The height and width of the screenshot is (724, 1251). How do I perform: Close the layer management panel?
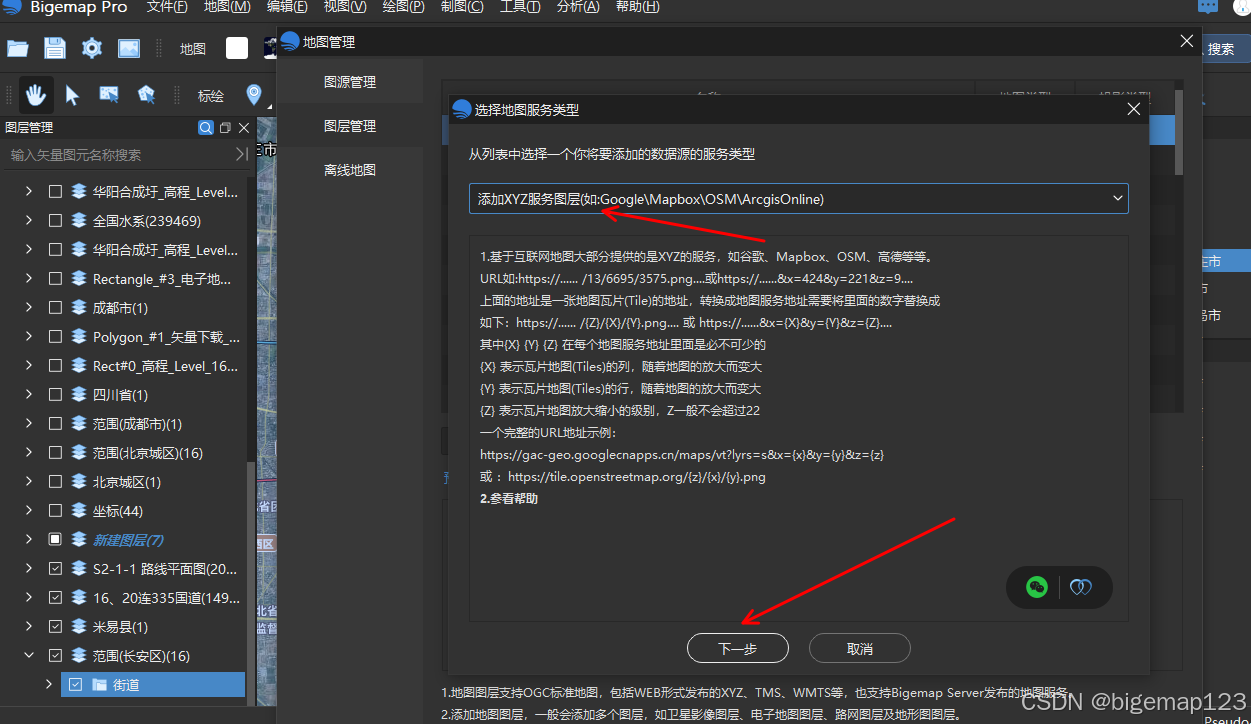[x=243, y=128]
